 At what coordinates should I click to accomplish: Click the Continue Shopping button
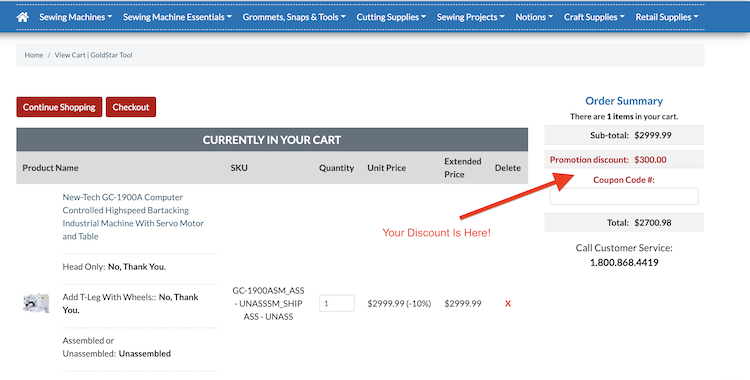click(59, 107)
